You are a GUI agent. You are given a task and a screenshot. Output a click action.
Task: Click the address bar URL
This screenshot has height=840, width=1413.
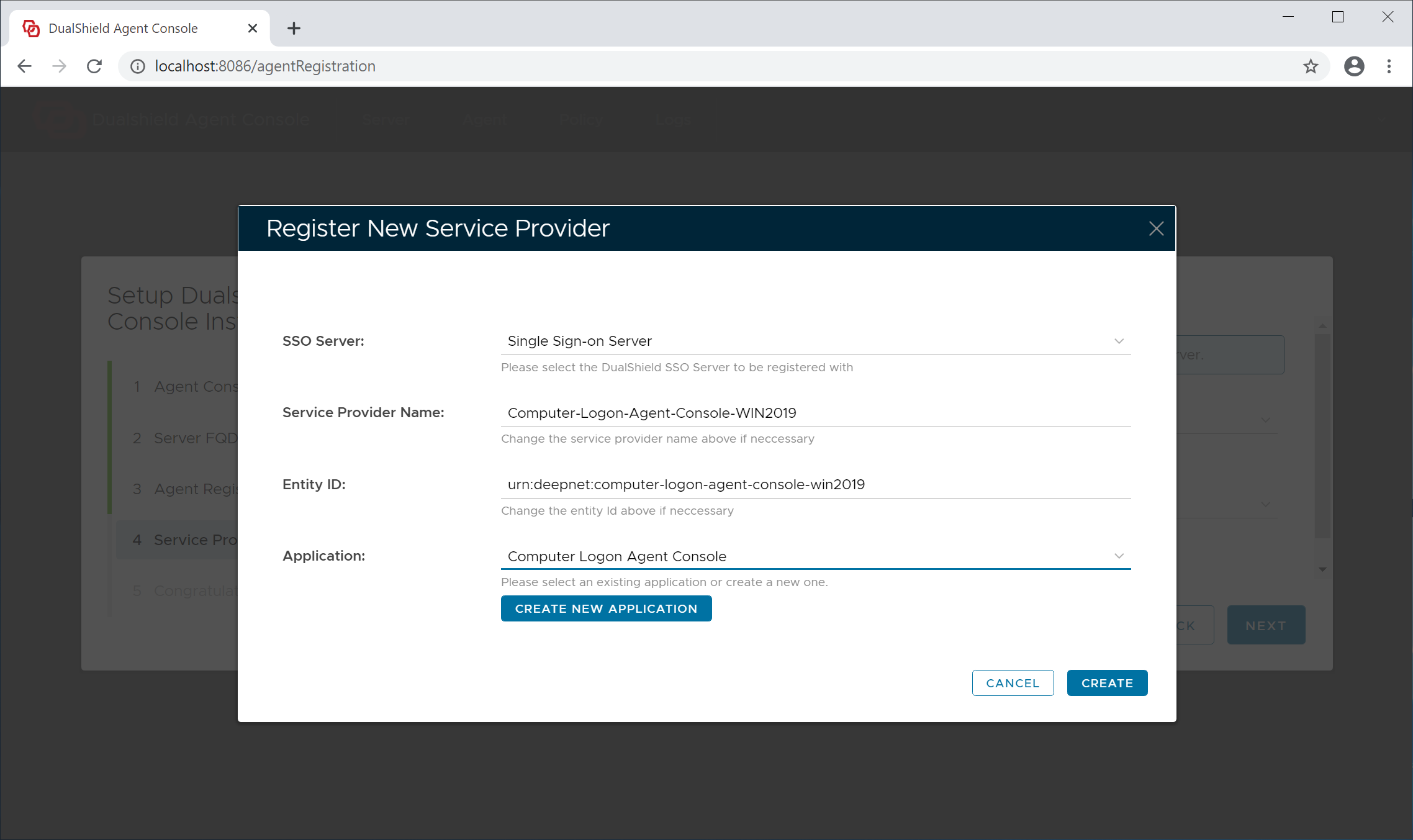[x=265, y=66]
